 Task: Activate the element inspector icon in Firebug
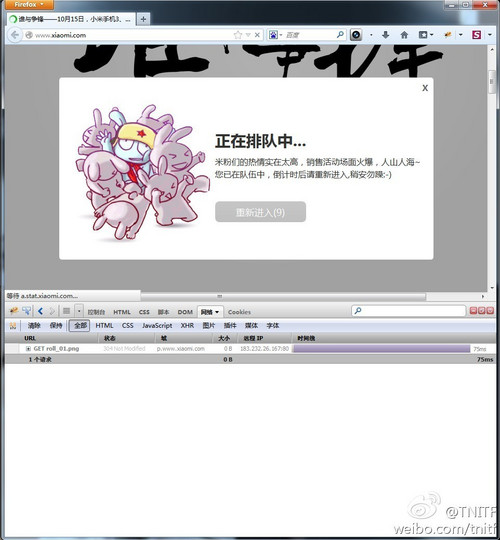tap(27, 311)
